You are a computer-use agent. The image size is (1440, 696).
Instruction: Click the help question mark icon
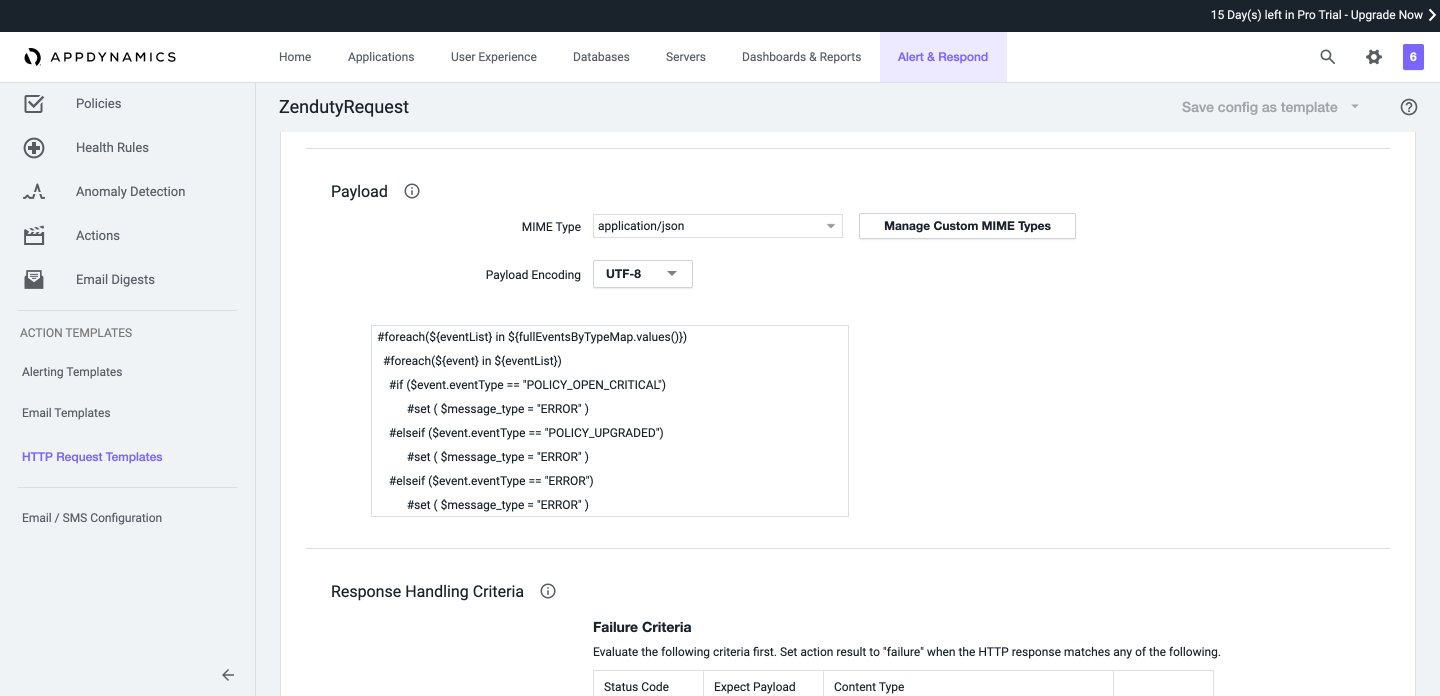click(1409, 107)
